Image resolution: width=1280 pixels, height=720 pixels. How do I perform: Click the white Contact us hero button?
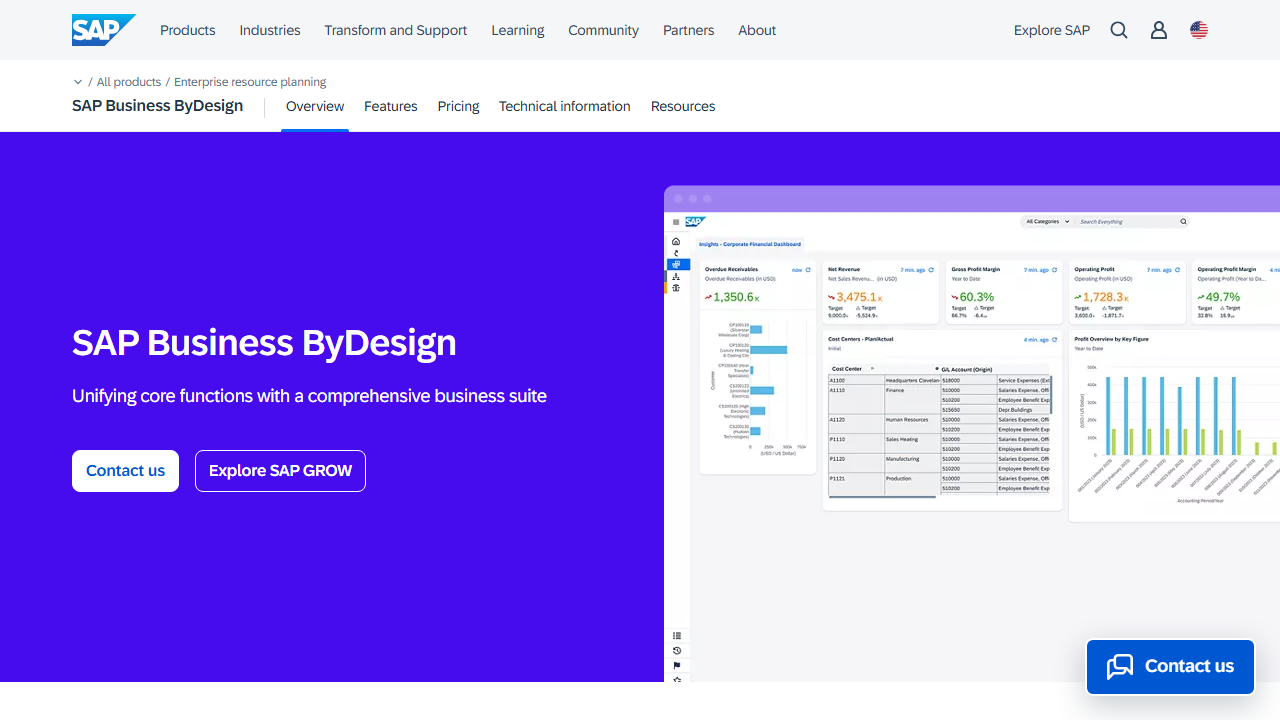[126, 471]
